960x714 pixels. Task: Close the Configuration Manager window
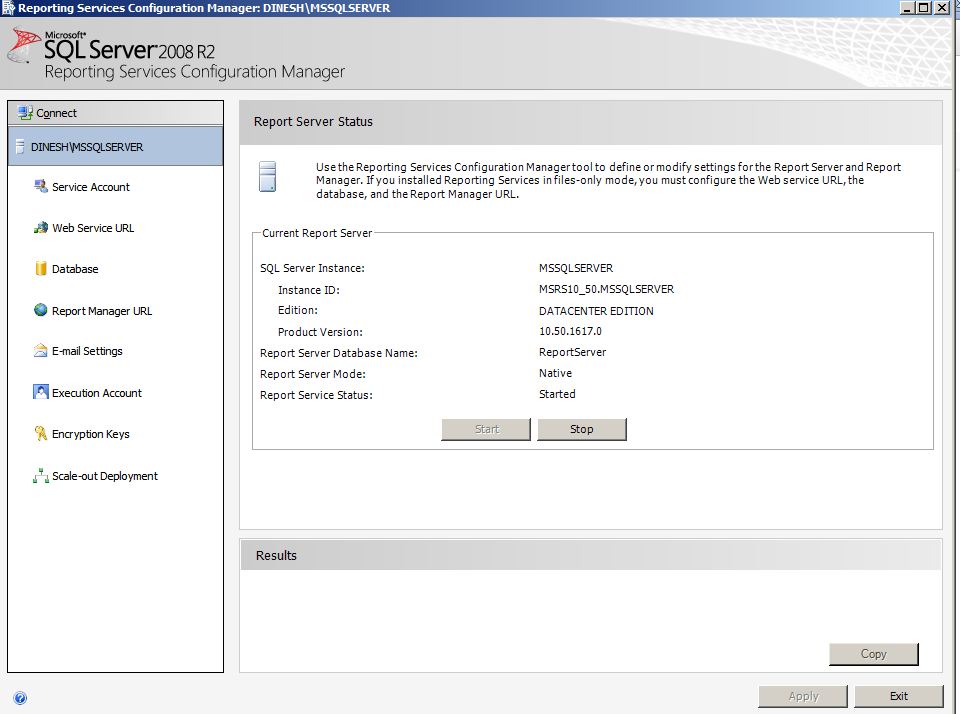point(942,8)
